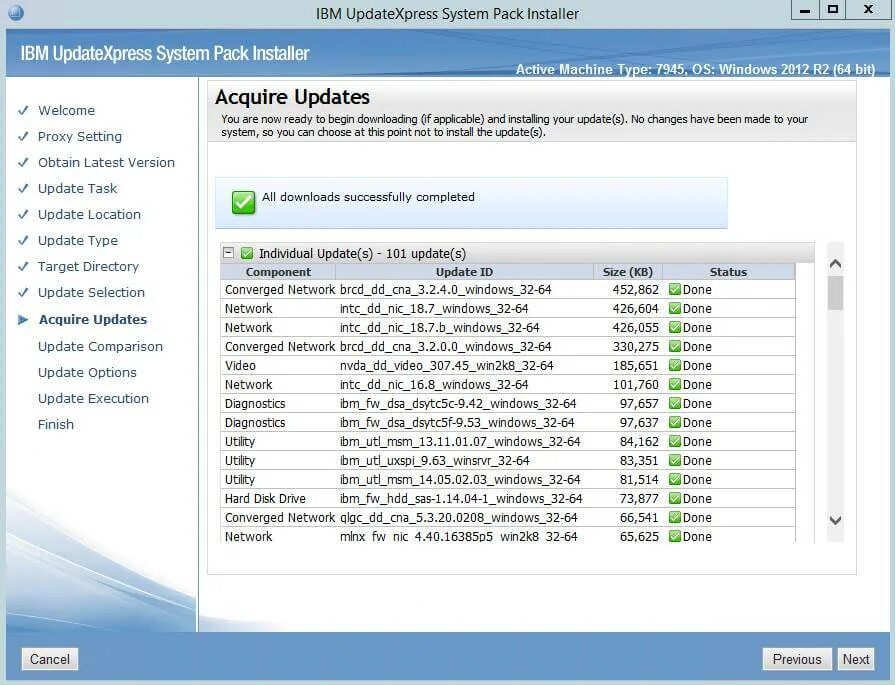Click the Next button
The width and height of the screenshot is (895, 685).
856,659
